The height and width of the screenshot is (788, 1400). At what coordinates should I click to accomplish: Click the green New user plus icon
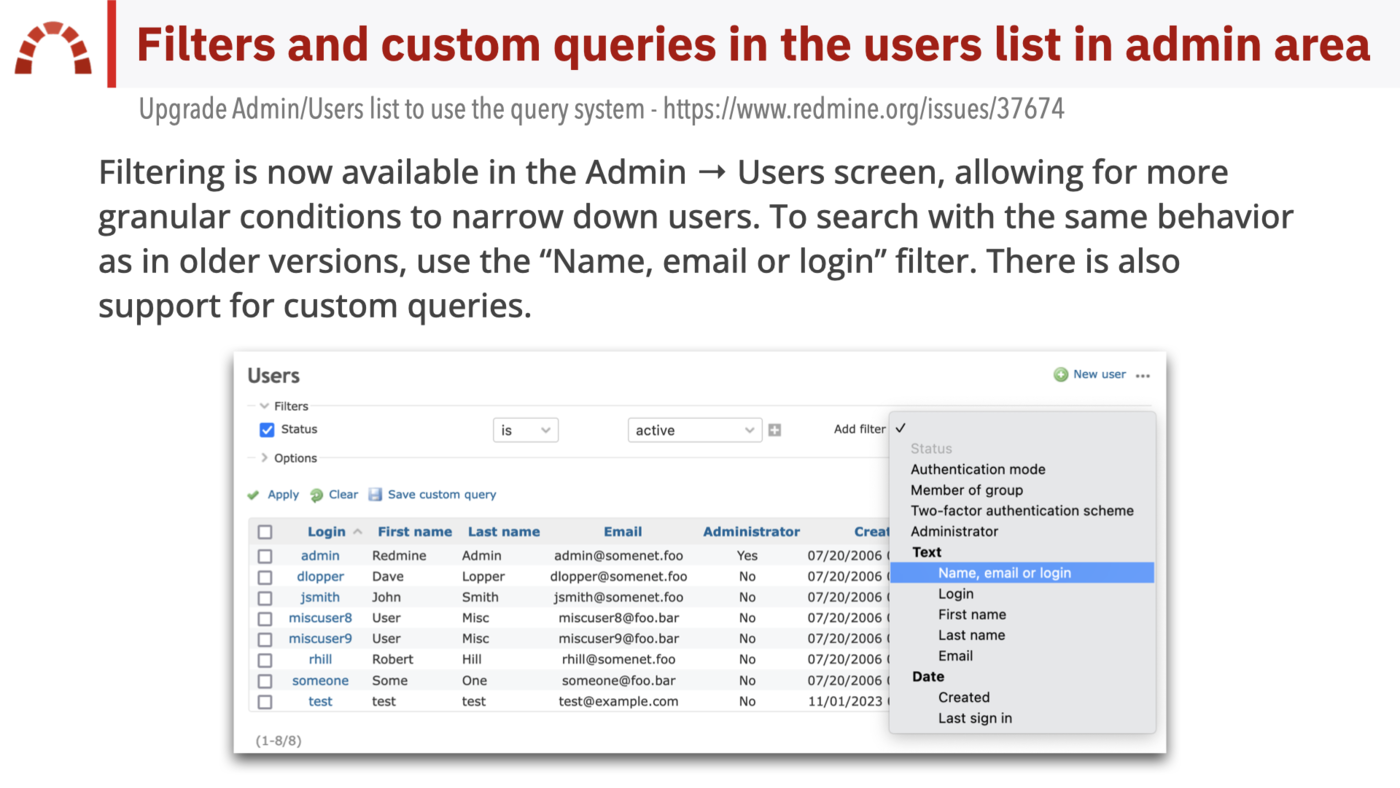point(1059,374)
